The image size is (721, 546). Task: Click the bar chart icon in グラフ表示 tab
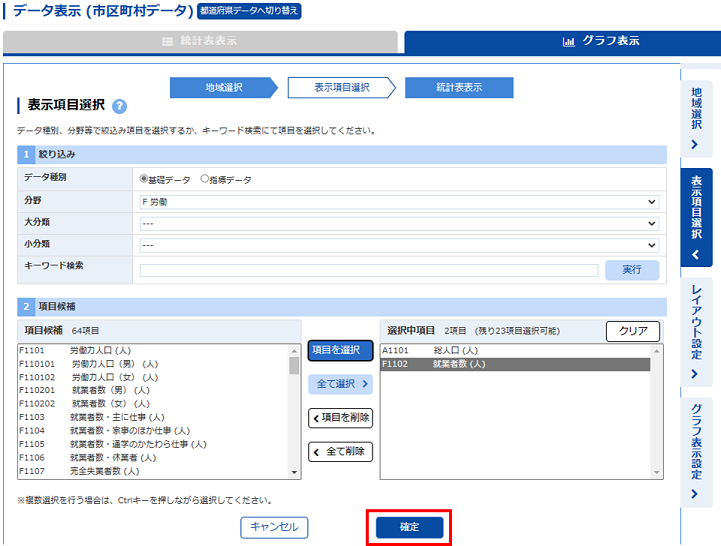pyautogui.click(x=569, y=42)
